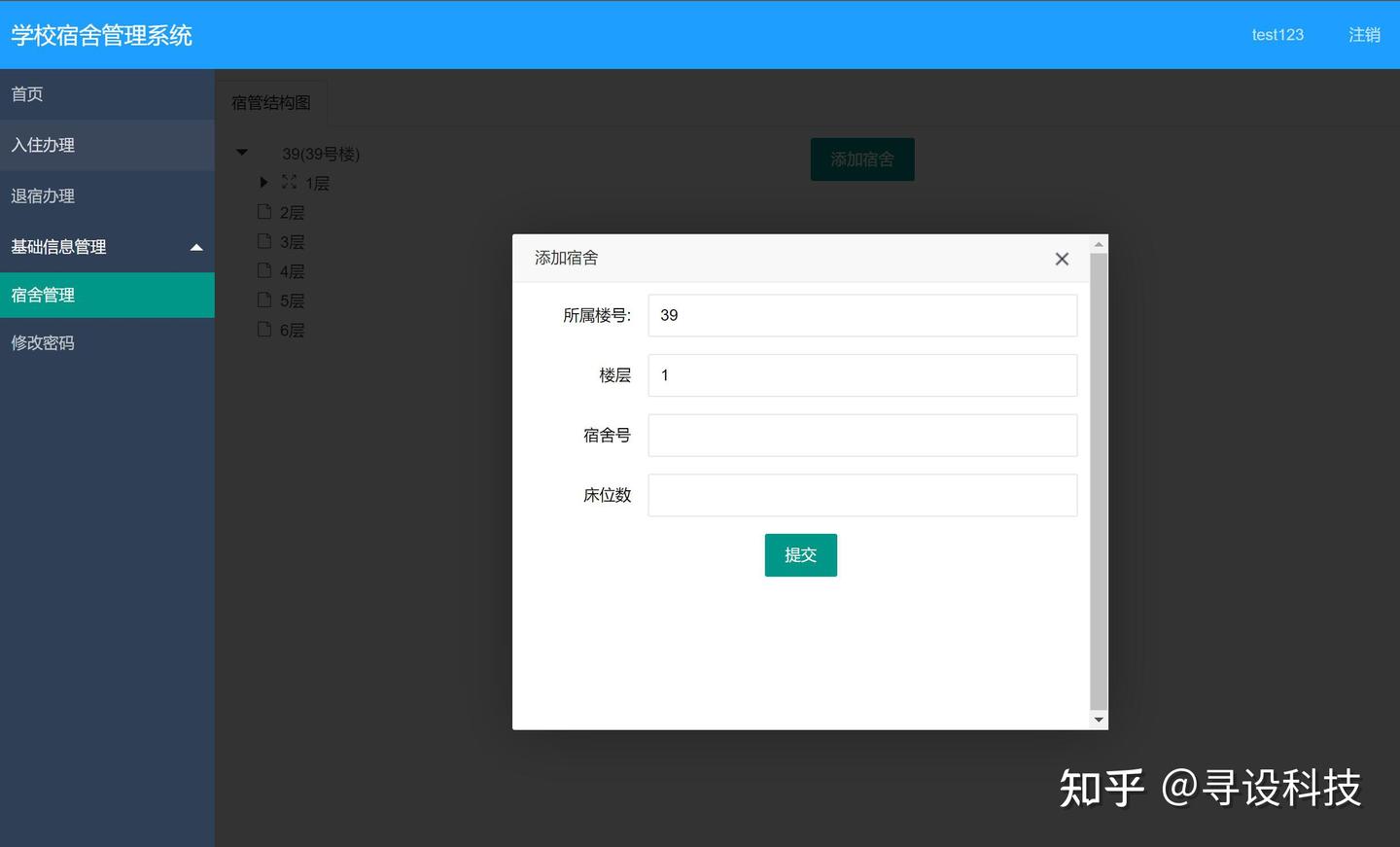Click the 添加宿舍 button

pos(861,159)
